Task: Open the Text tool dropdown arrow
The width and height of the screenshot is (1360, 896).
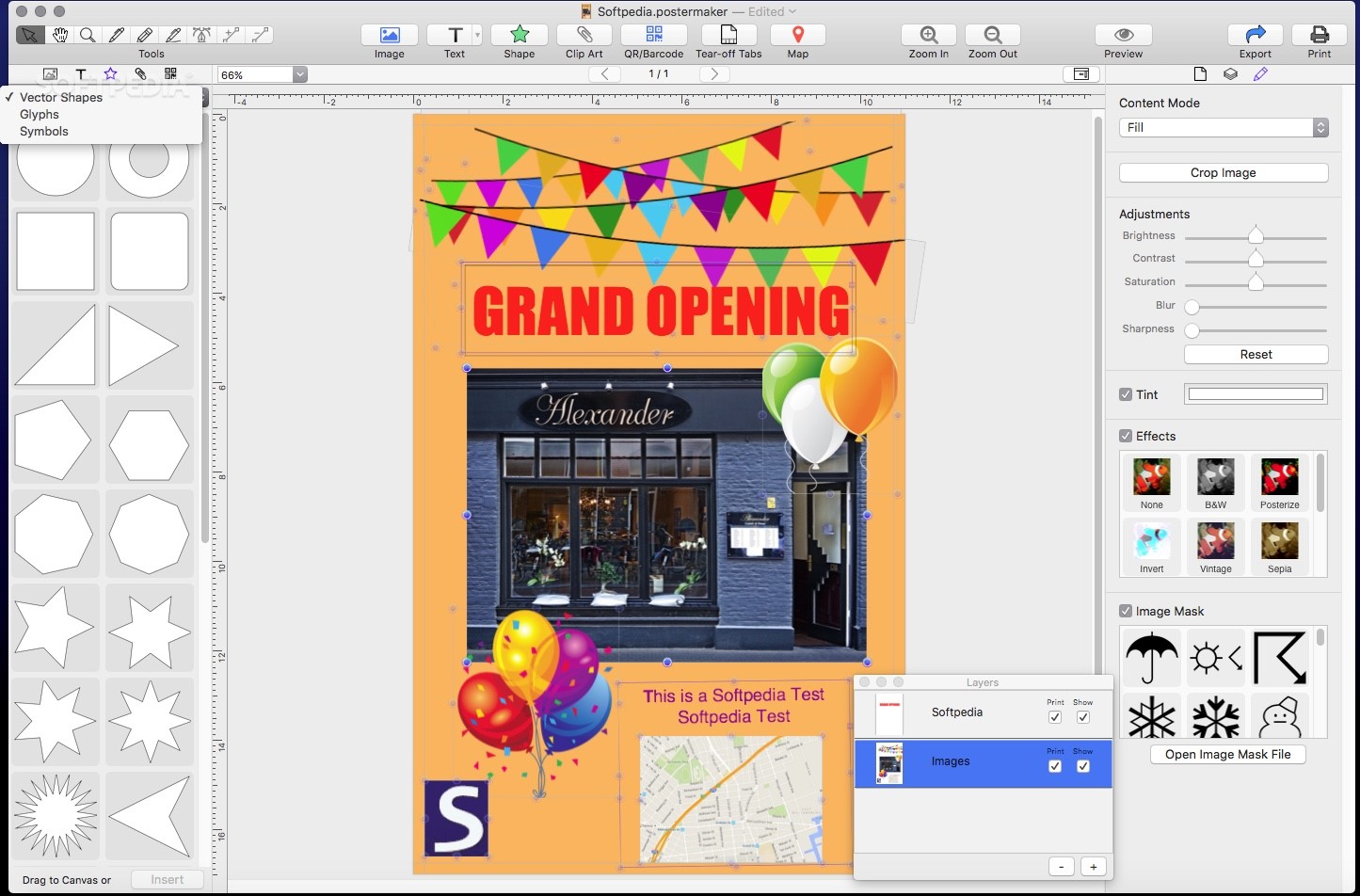Action: click(477, 35)
